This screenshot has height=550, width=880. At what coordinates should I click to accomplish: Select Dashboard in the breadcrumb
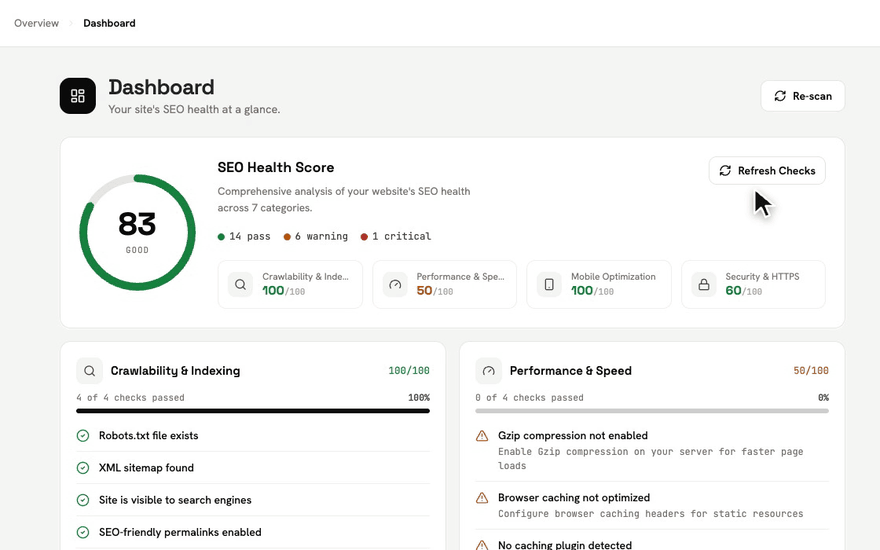point(109,23)
